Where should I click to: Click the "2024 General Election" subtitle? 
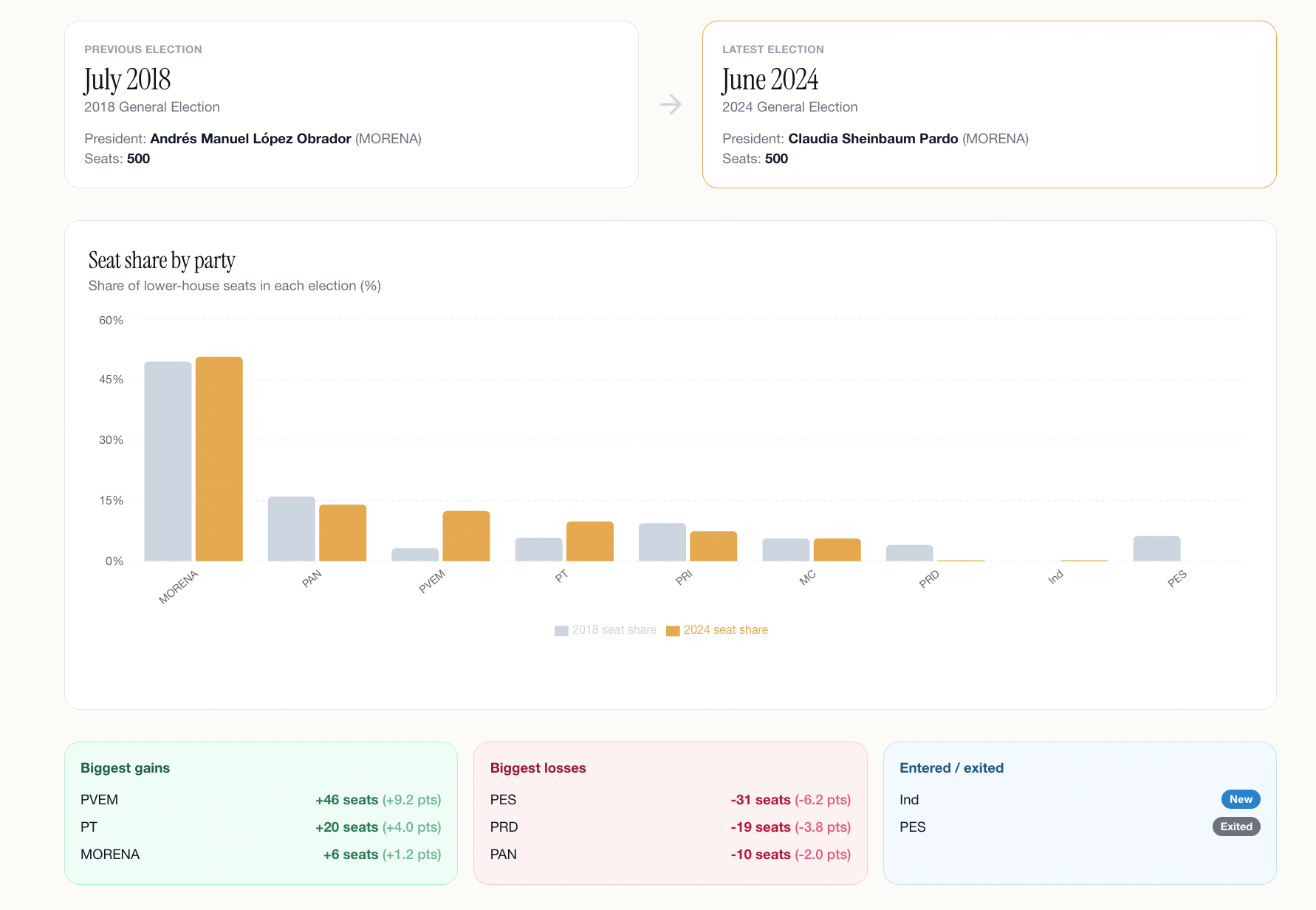tap(790, 107)
